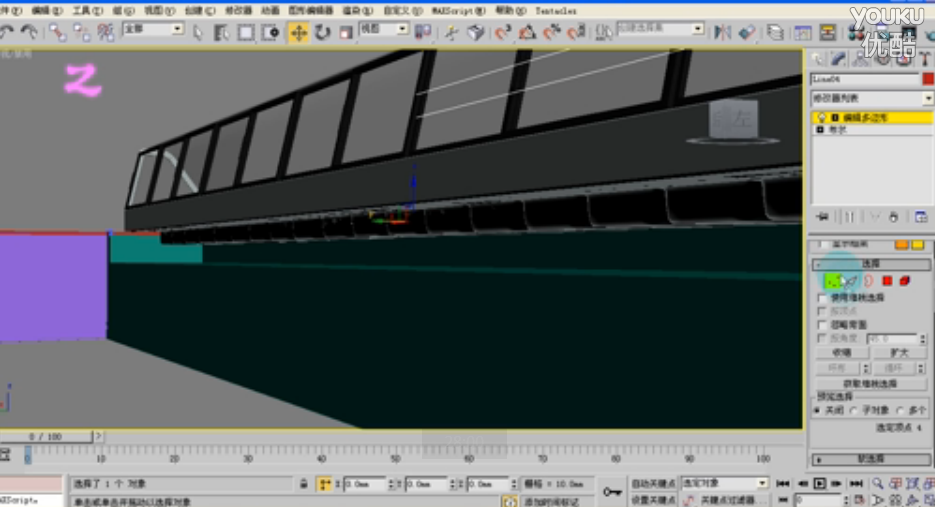Toggle the By Vertex checkbox
Image resolution: width=935 pixels, height=507 pixels.
[x=822, y=311]
